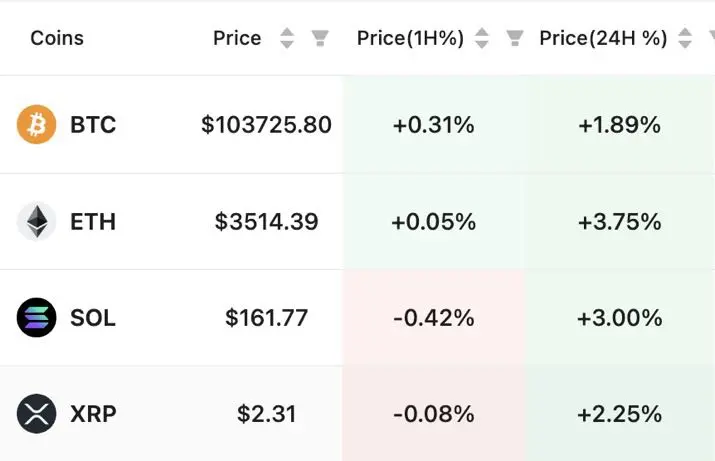Open the XRP coin link
Viewport: 715px width, 461px height.
tap(93, 413)
